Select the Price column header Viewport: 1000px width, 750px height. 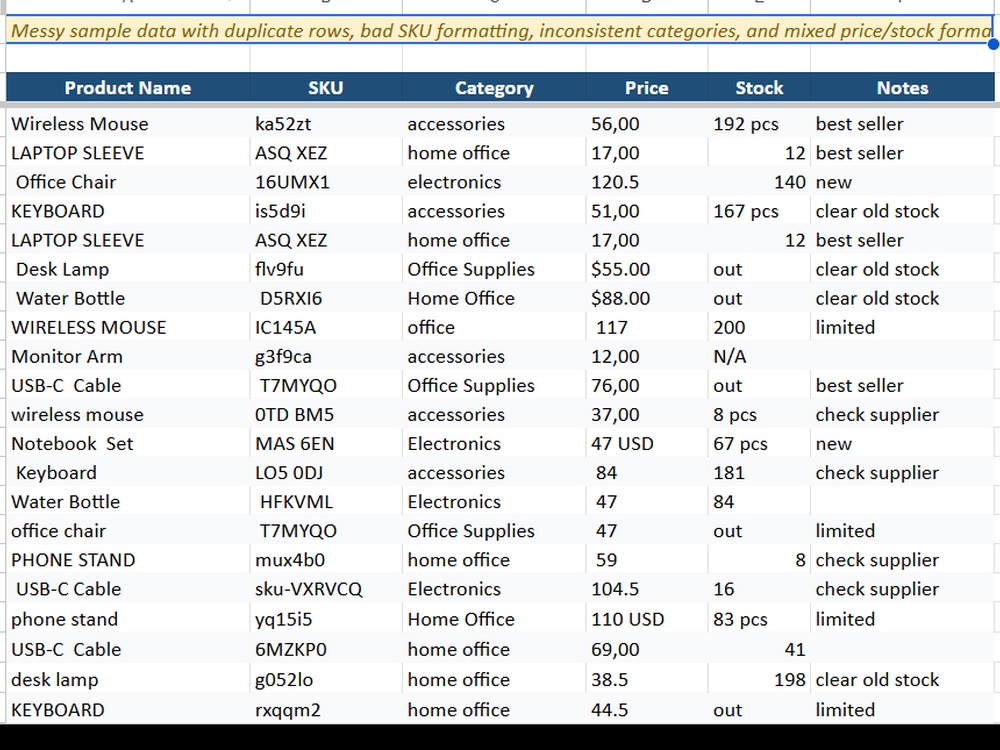(647, 87)
